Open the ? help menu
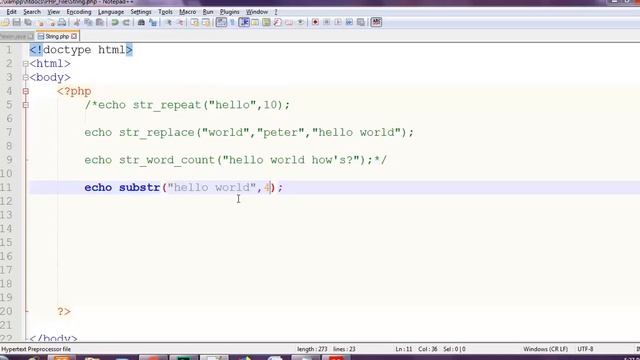This screenshot has width=640, height=360. (x=276, y=12)
